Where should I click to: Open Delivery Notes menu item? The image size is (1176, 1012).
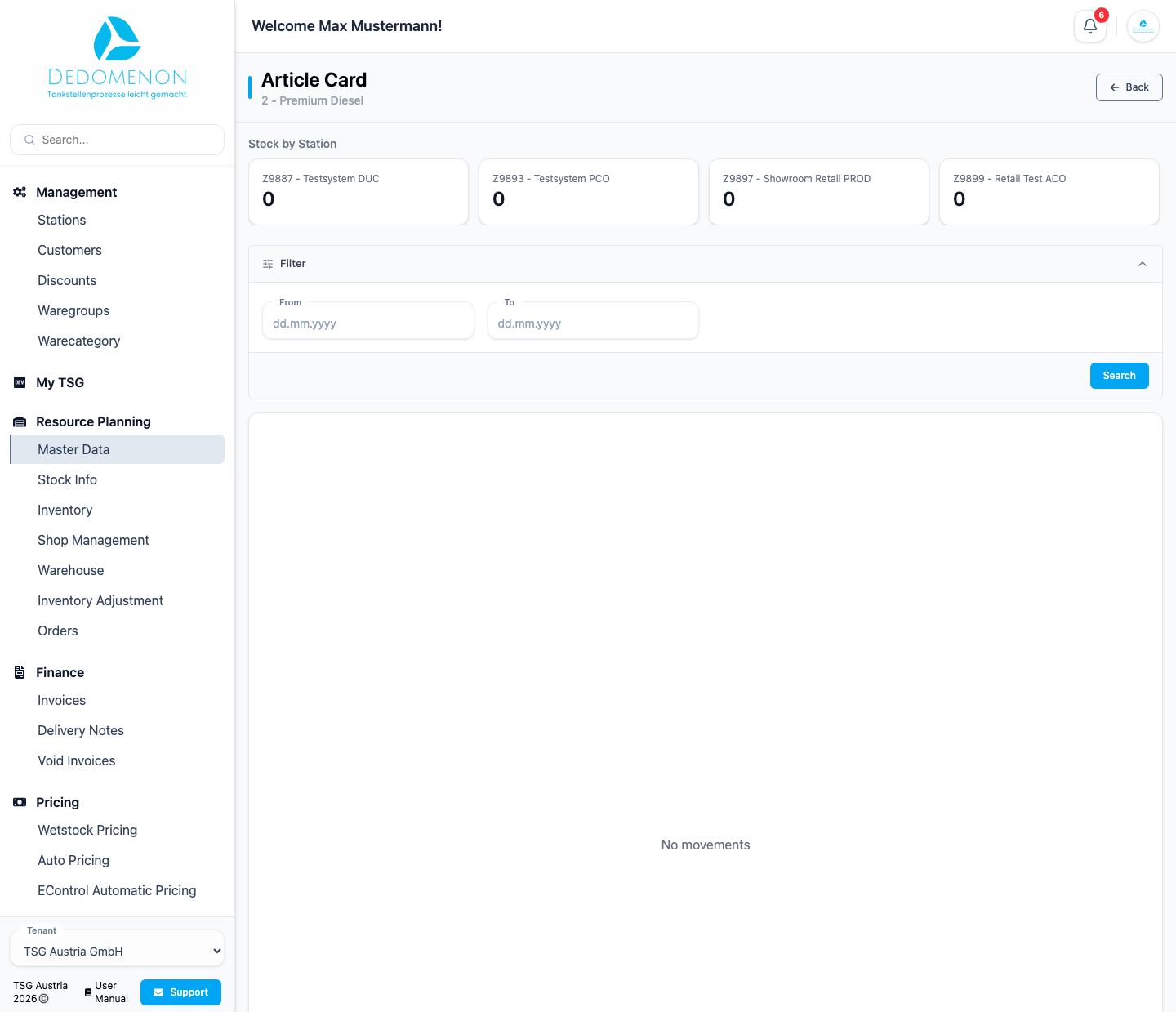[x=117, y=730]
